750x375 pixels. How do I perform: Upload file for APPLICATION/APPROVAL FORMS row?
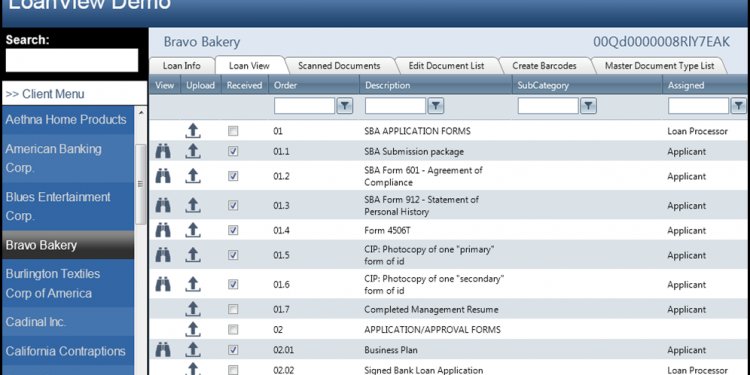(193, 329)
